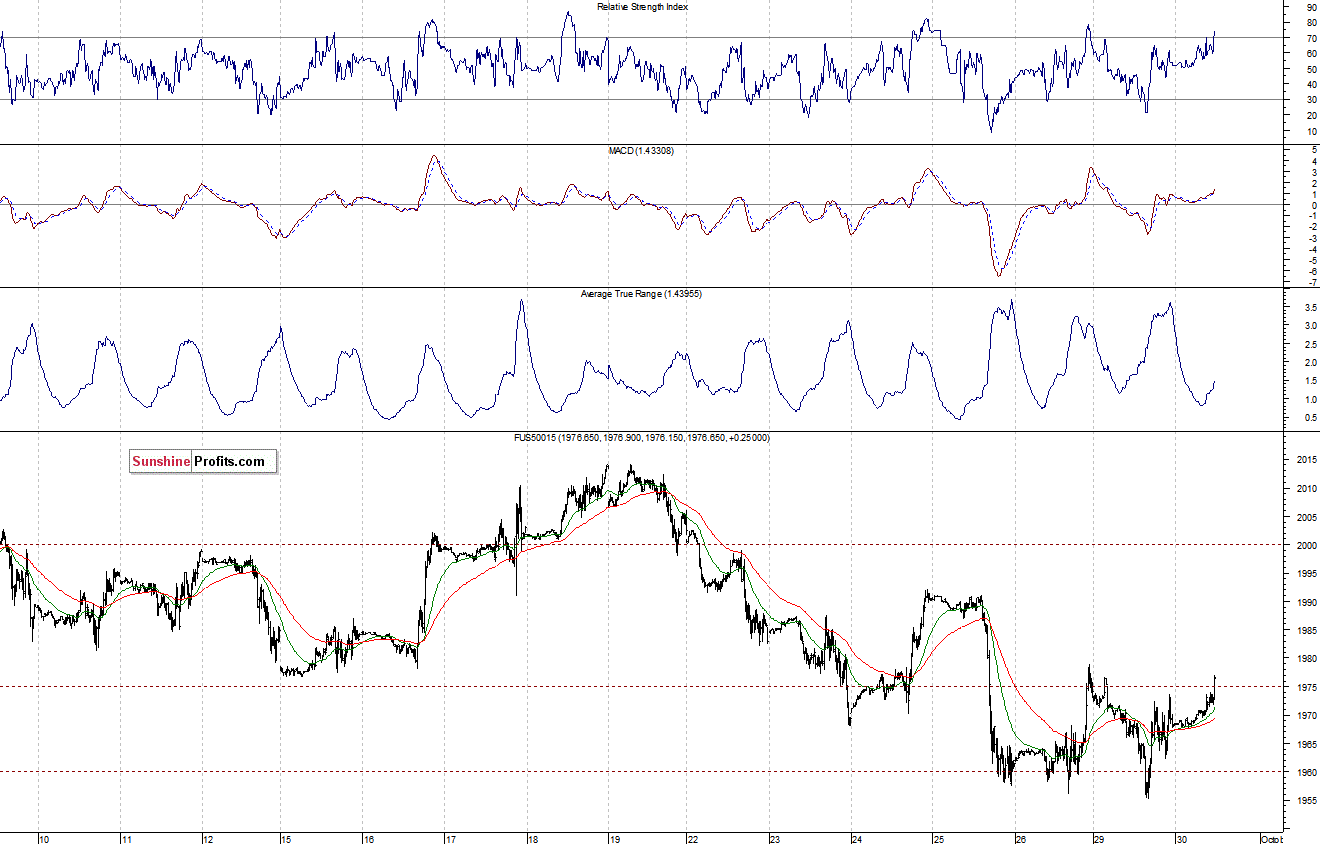Select date label 24 on time axis
The image size is (1320, 844).
point(857,838)
